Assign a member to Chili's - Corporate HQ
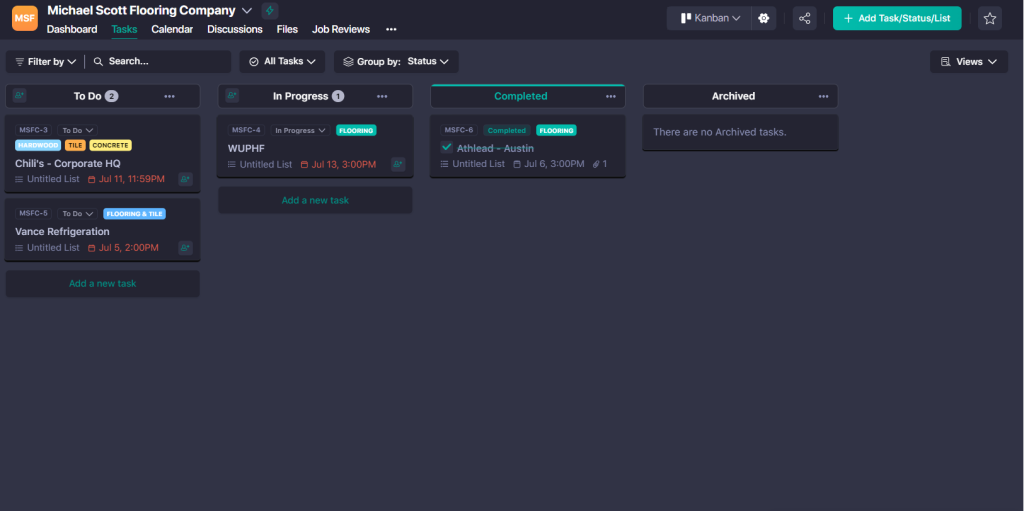This screenshot has width=1024, height=511. coord(185,179)
